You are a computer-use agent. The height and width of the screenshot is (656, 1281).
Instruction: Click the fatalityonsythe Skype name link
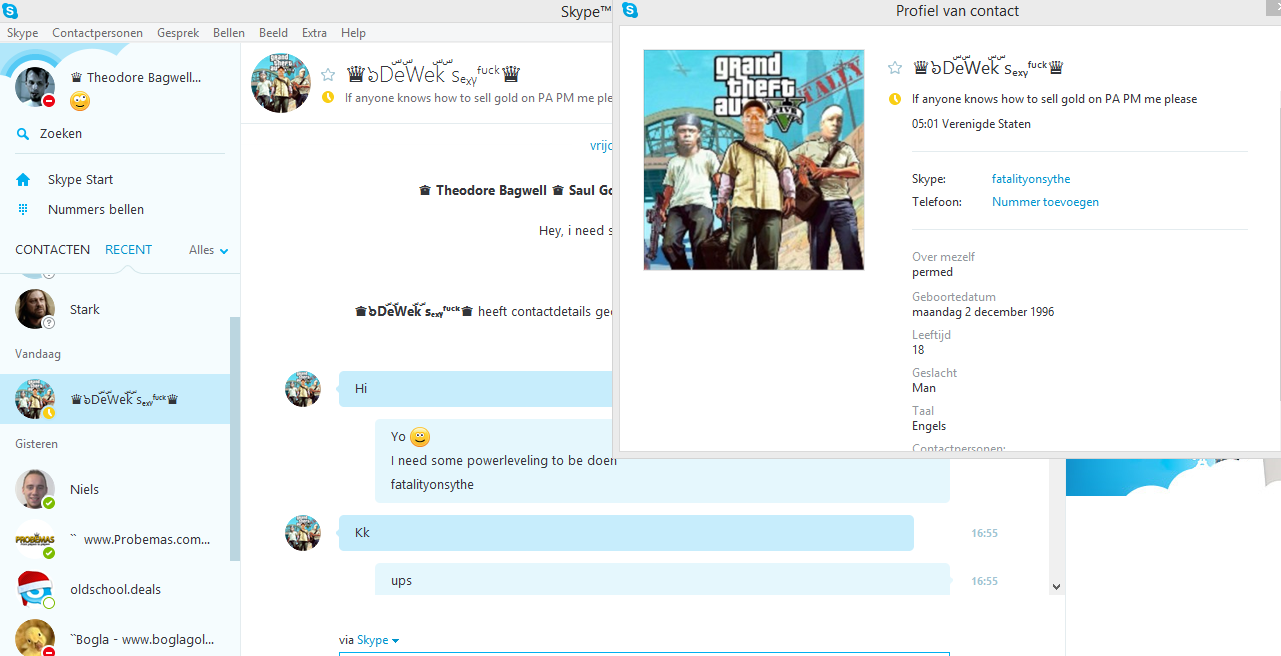[1031, 179]
